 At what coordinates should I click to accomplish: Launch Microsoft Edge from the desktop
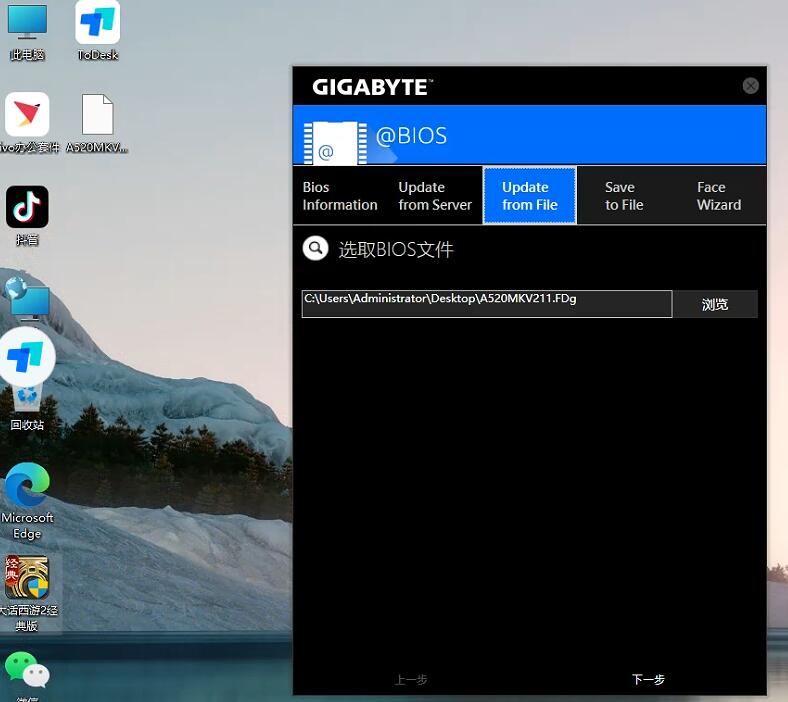pos(27,490)
